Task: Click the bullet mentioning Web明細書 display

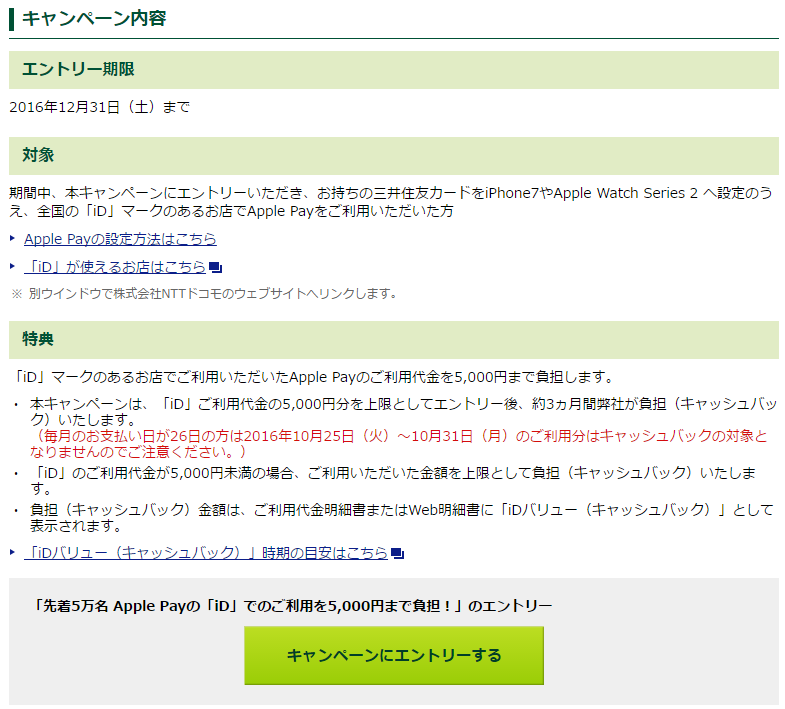Action: pos(402,518)
